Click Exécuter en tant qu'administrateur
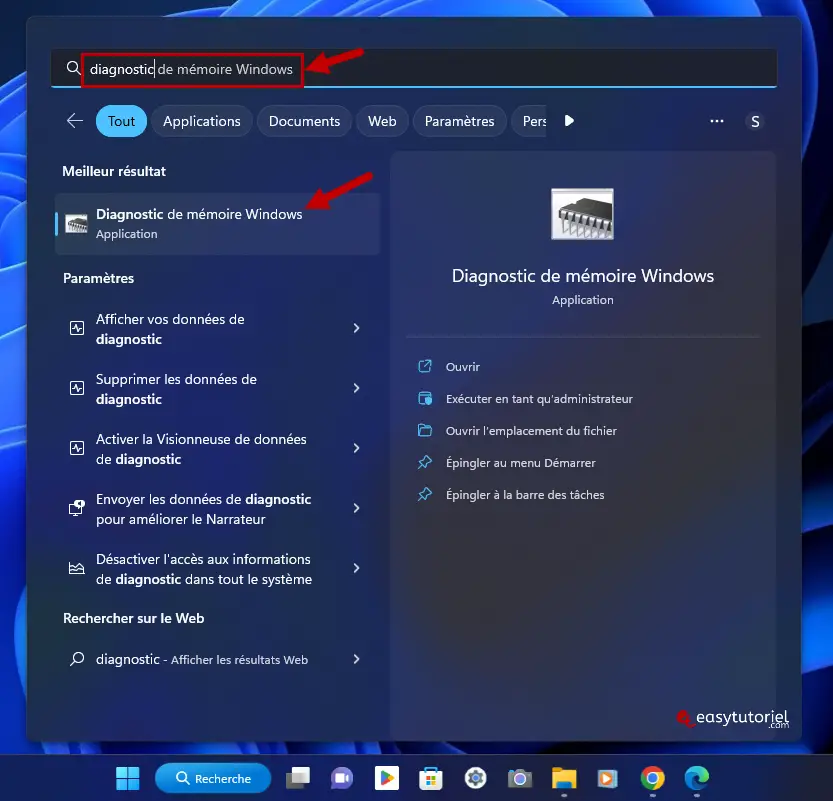 pyautogui.click(x=539, y=399)
